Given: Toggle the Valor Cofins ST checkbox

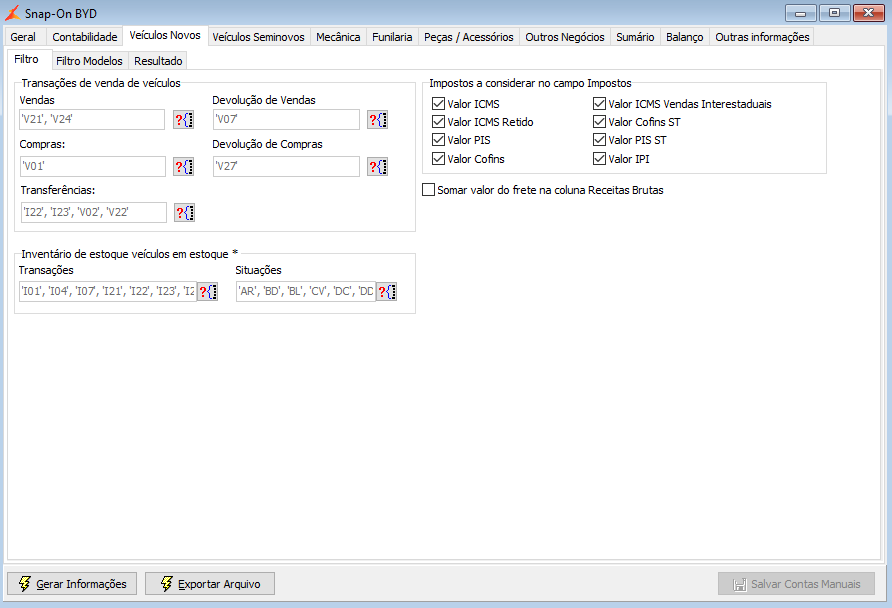Looking at the screenshot, I should point(599,122).
